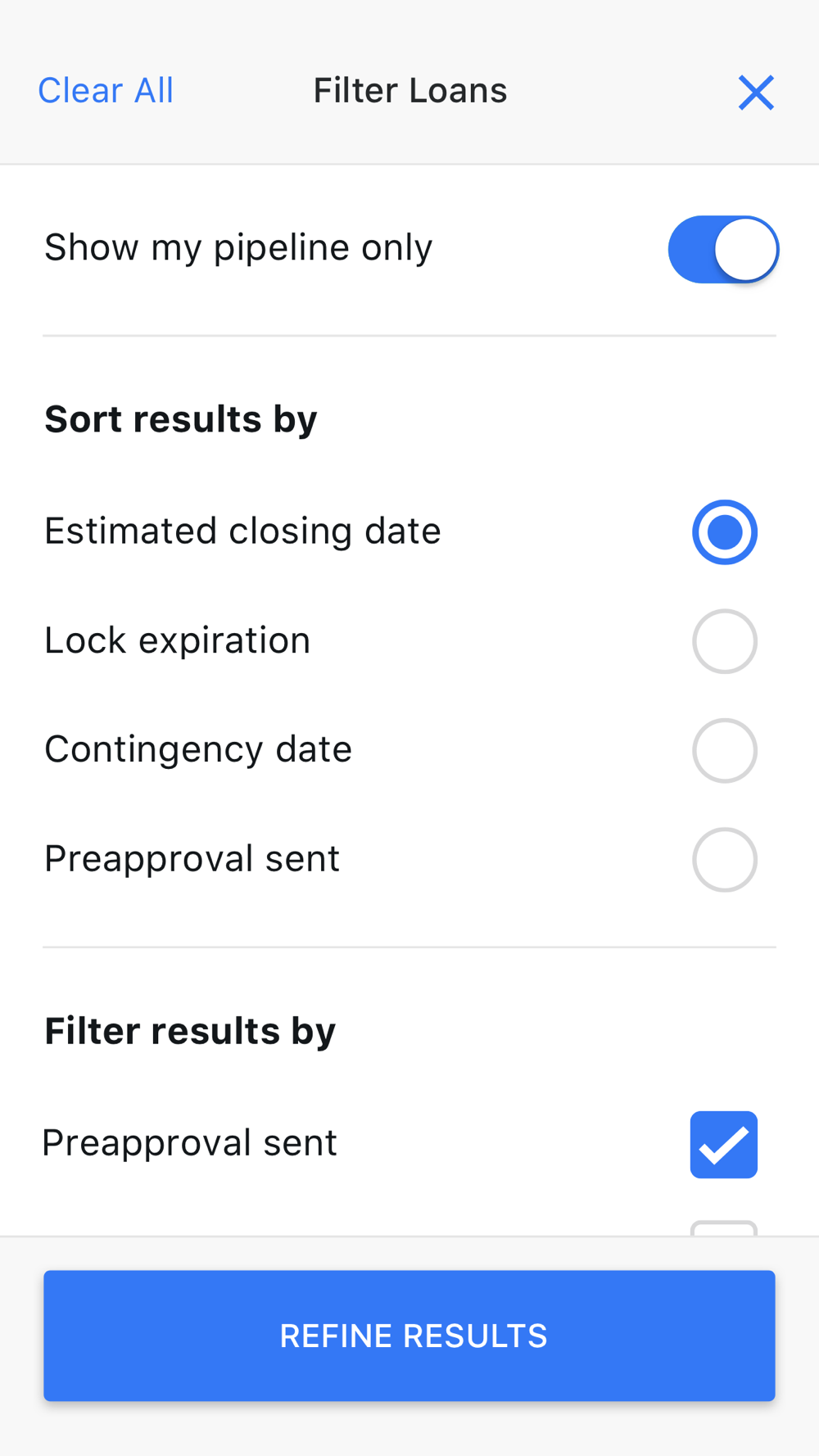
Task: Uncheck Preapproval sent filter checkbox
Action: click(x=724, y=1145)
